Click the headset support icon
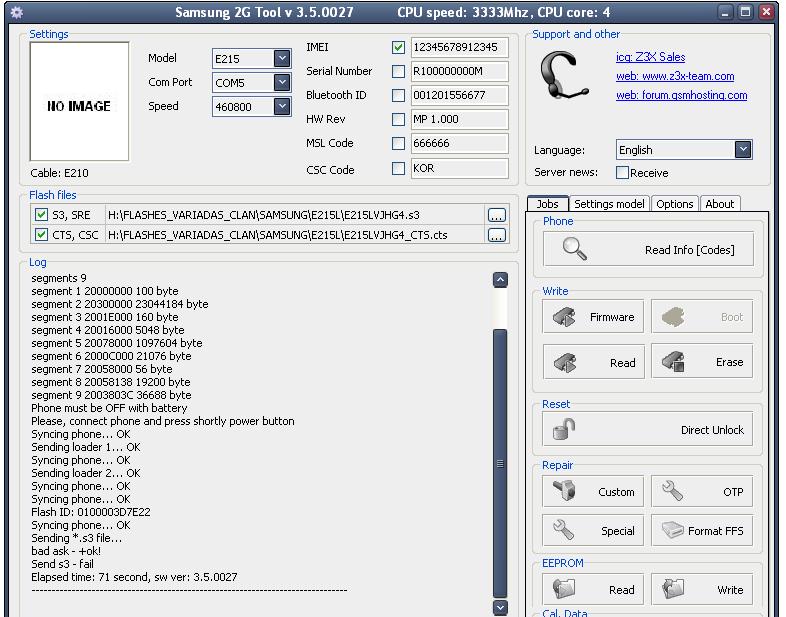 [x=564, y=76]
